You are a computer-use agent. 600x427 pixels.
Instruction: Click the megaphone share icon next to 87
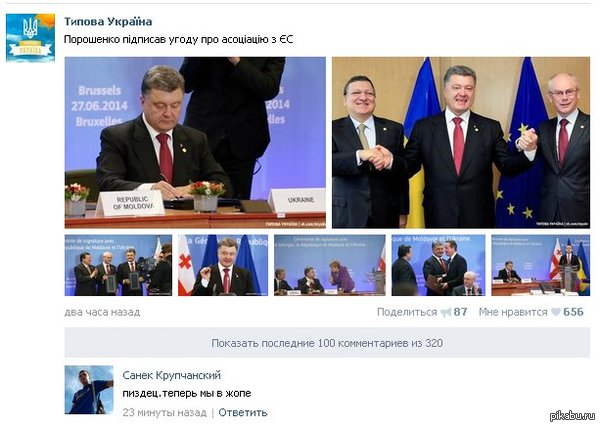pyautogui.click(x=446, y=313)
